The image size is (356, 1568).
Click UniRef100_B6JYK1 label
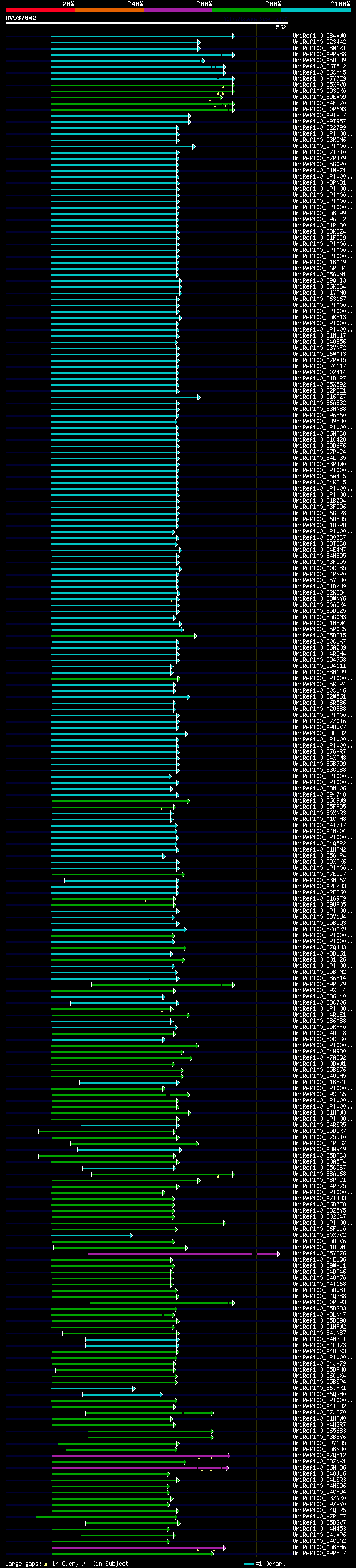coord(319,1388)
